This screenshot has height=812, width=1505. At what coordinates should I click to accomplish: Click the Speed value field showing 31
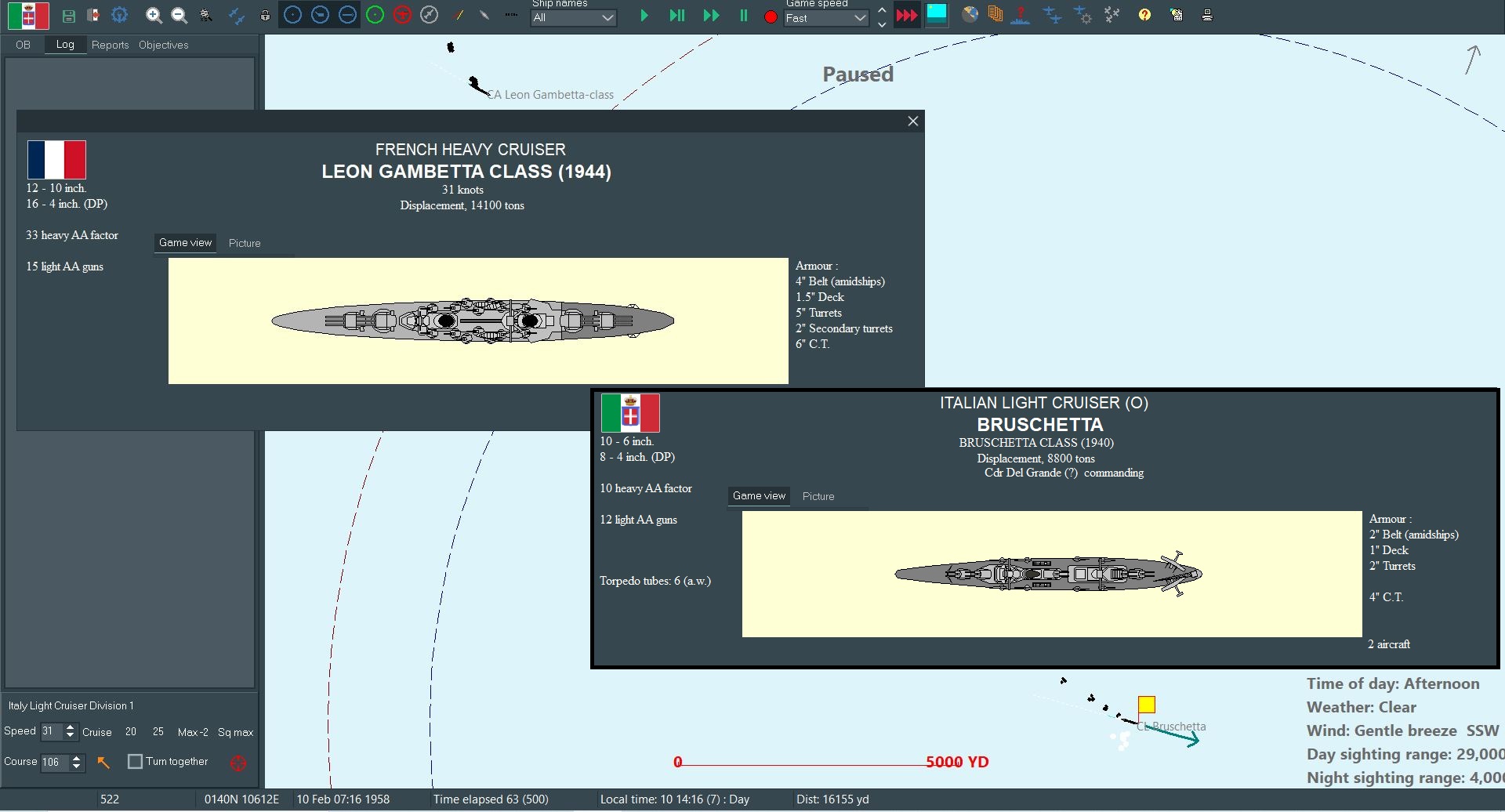tap(51, 731)
